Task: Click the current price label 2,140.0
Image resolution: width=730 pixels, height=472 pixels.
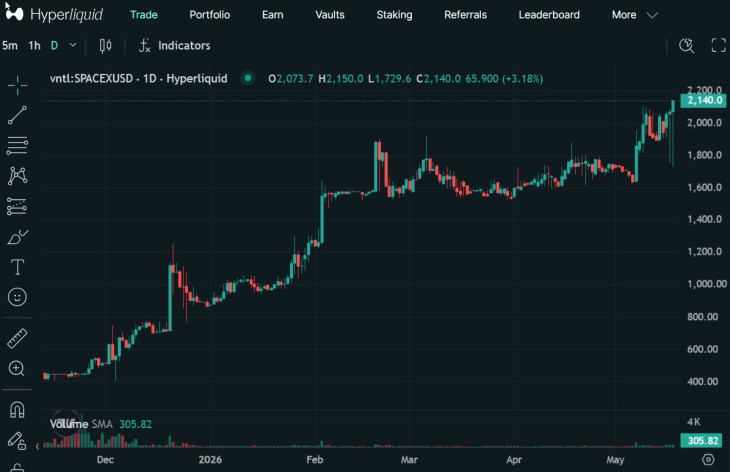Action: pyautogui.click(x=703, y=101)
